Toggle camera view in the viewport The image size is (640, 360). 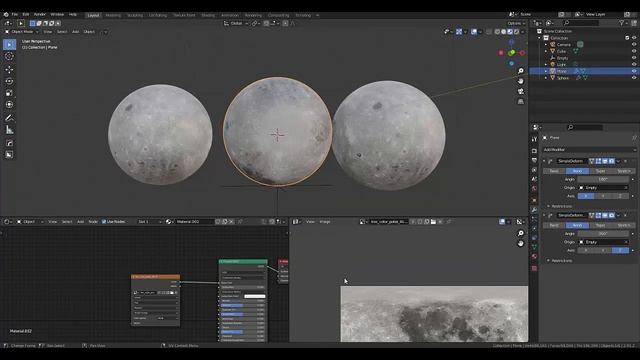[x=521, y=91]
